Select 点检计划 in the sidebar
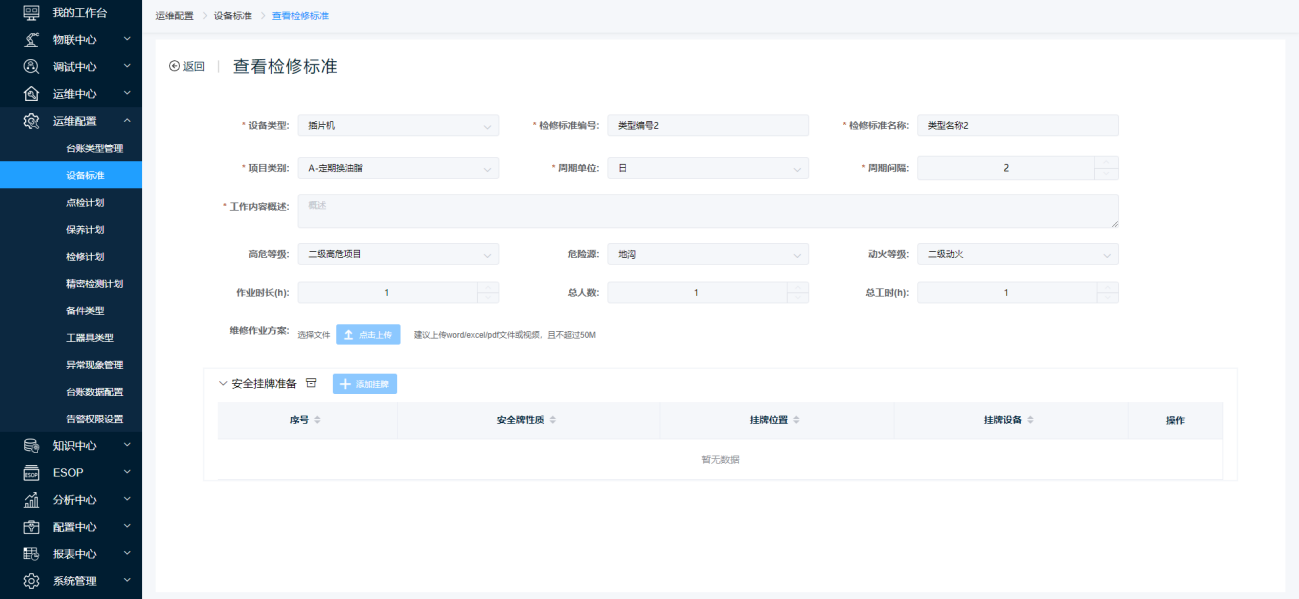 click(85, 202)
